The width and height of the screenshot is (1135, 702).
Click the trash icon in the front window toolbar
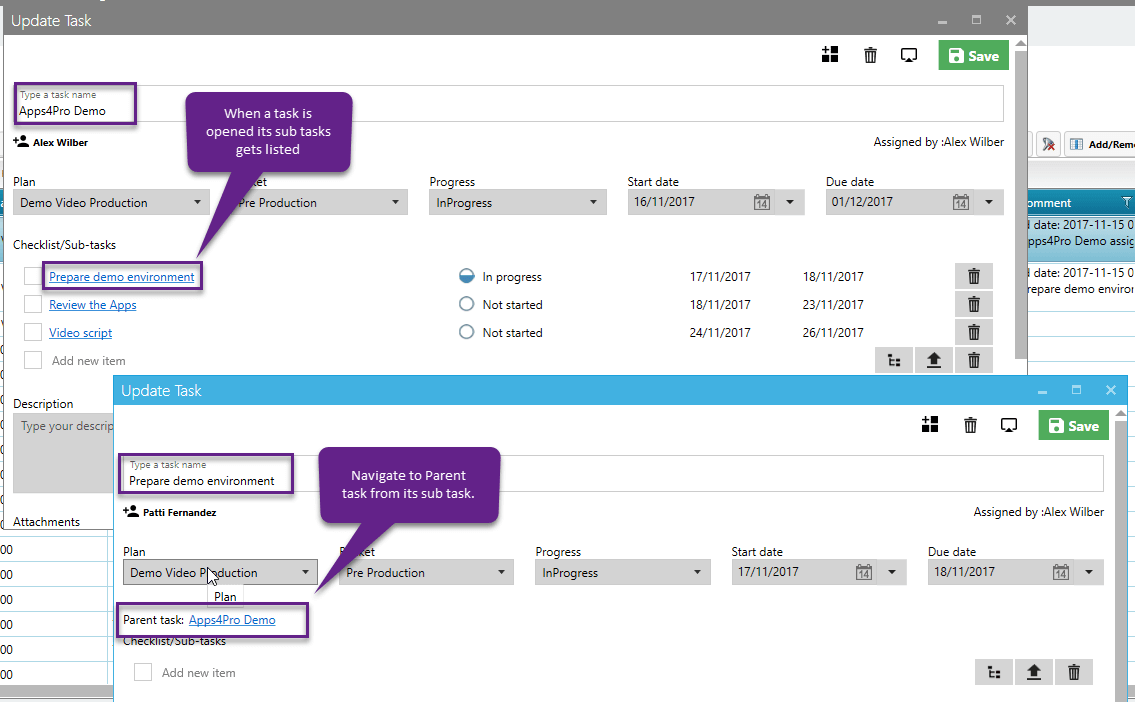(970, 425)
